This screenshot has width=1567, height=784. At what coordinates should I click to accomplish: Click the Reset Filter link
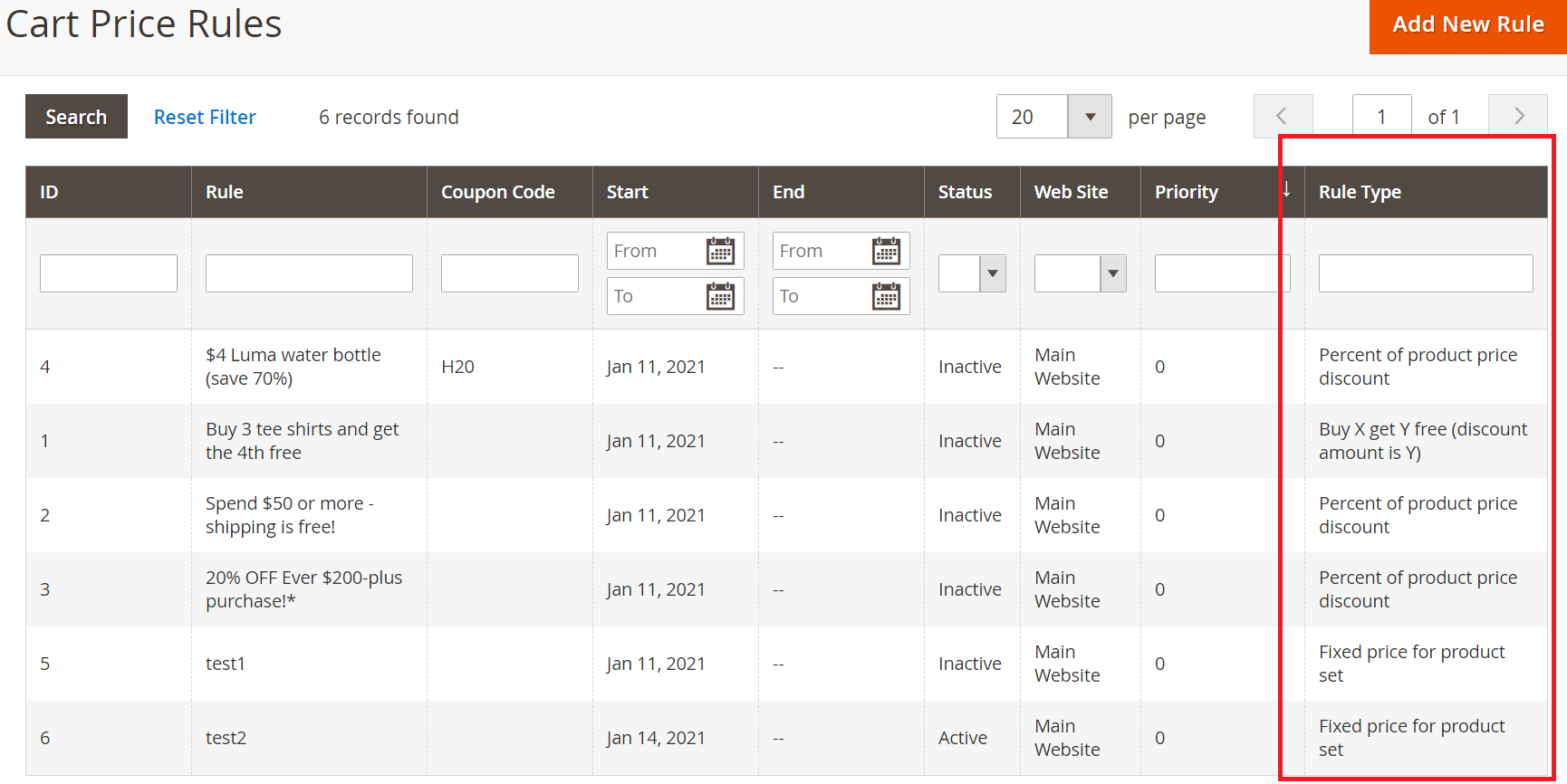tap(205, 117)
